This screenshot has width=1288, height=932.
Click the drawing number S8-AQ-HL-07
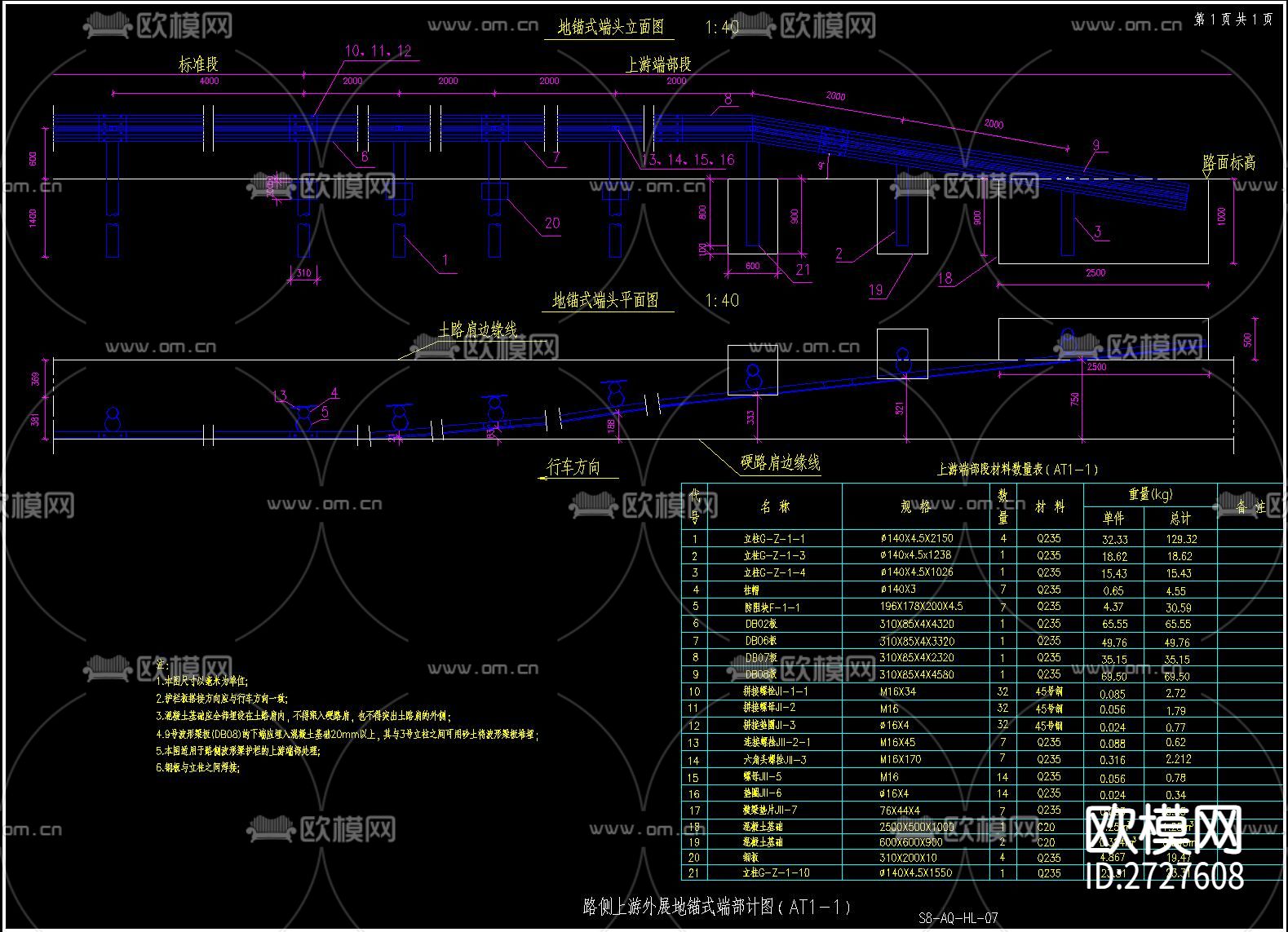[958, 918]
